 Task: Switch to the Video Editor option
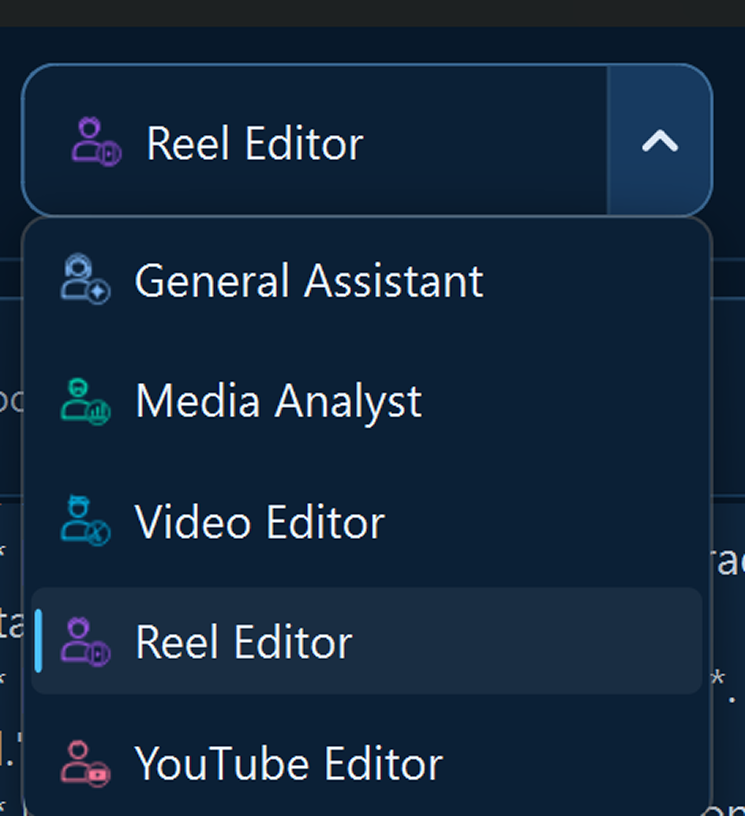(x=367, y=522)
